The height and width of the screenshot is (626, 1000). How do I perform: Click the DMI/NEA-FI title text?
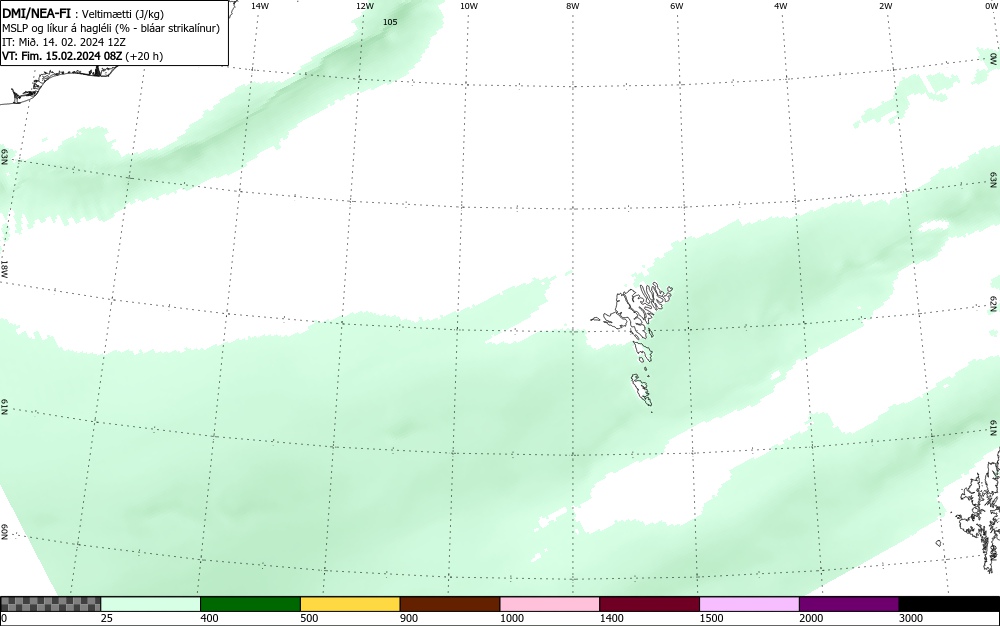pos(36,13)
